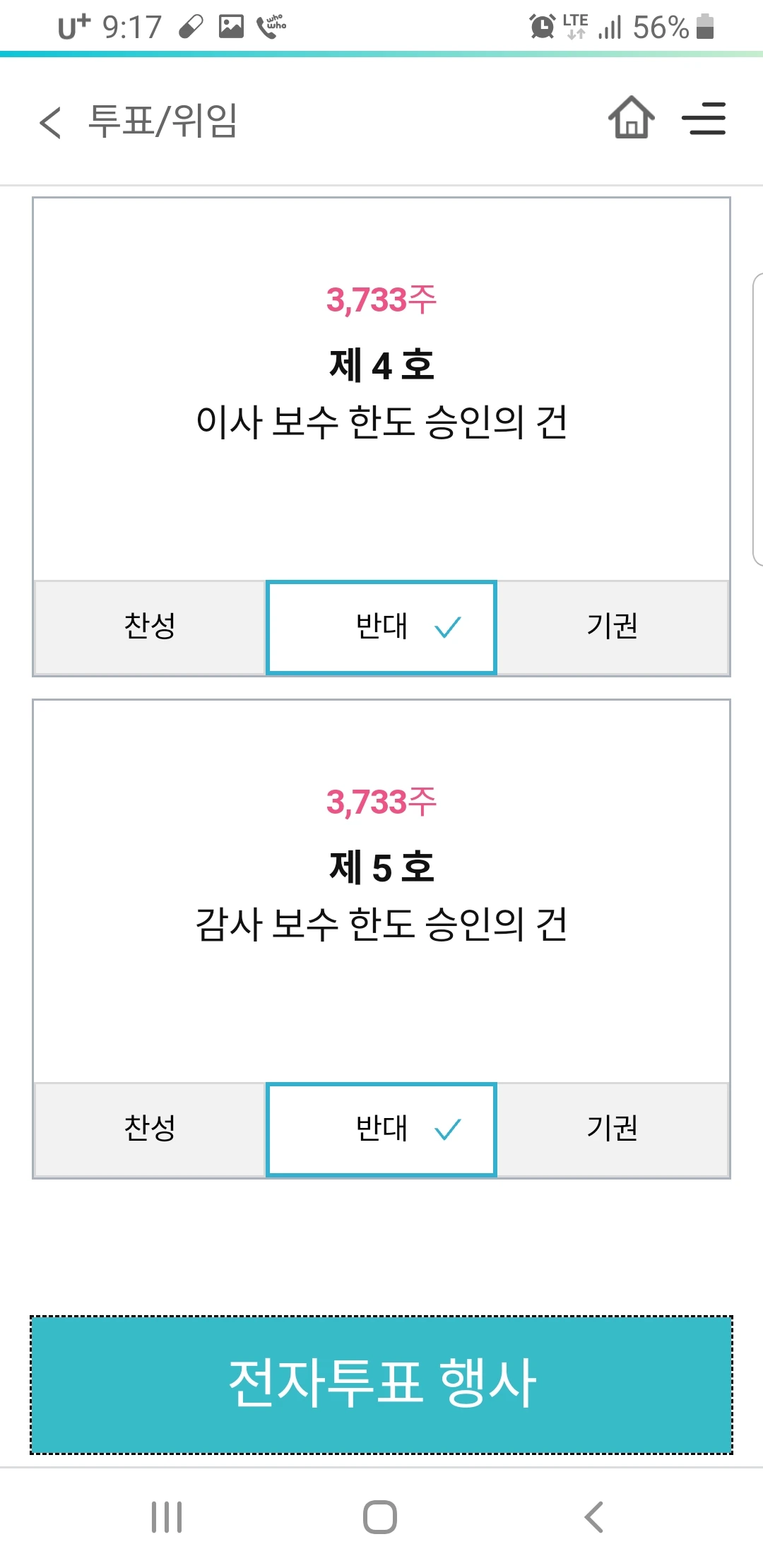This screenshot has width=763, height=1568.
Task: Tap Android back navigation button
Action: pos(594,1516)
